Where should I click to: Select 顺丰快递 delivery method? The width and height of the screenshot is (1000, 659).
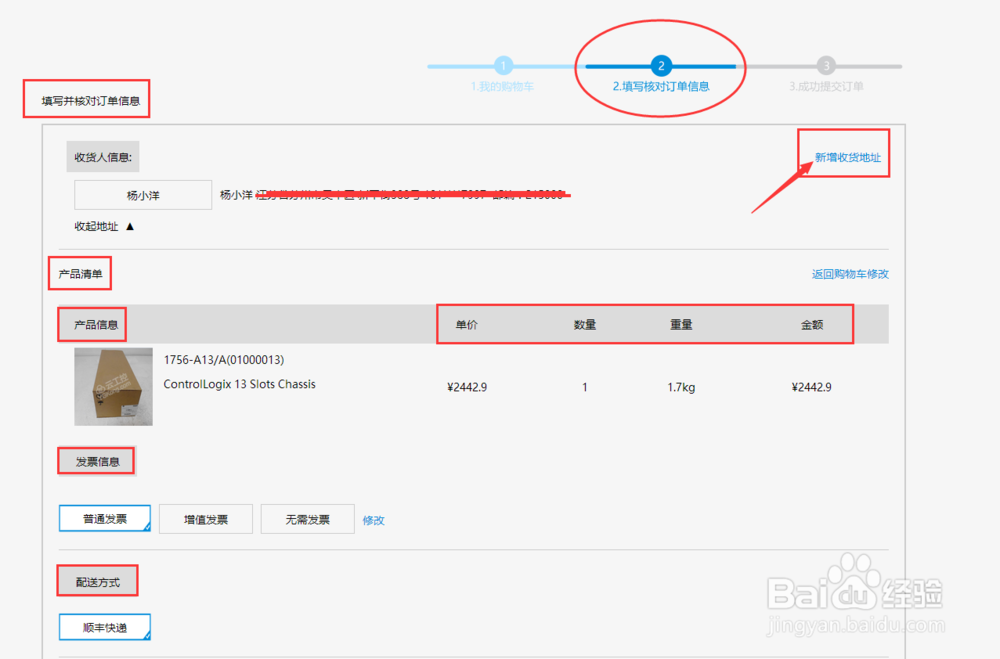pyautogui.click(x=105, y=627)
